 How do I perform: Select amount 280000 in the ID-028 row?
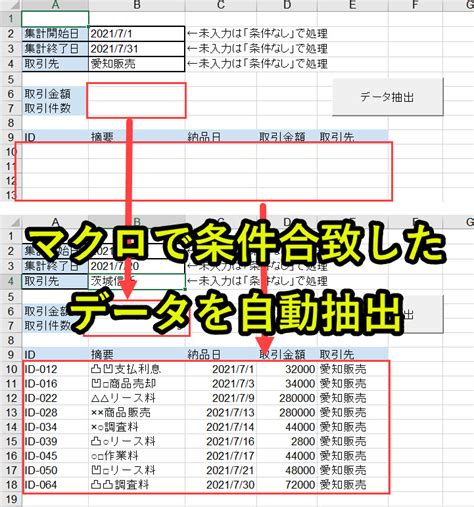(287, 412)
